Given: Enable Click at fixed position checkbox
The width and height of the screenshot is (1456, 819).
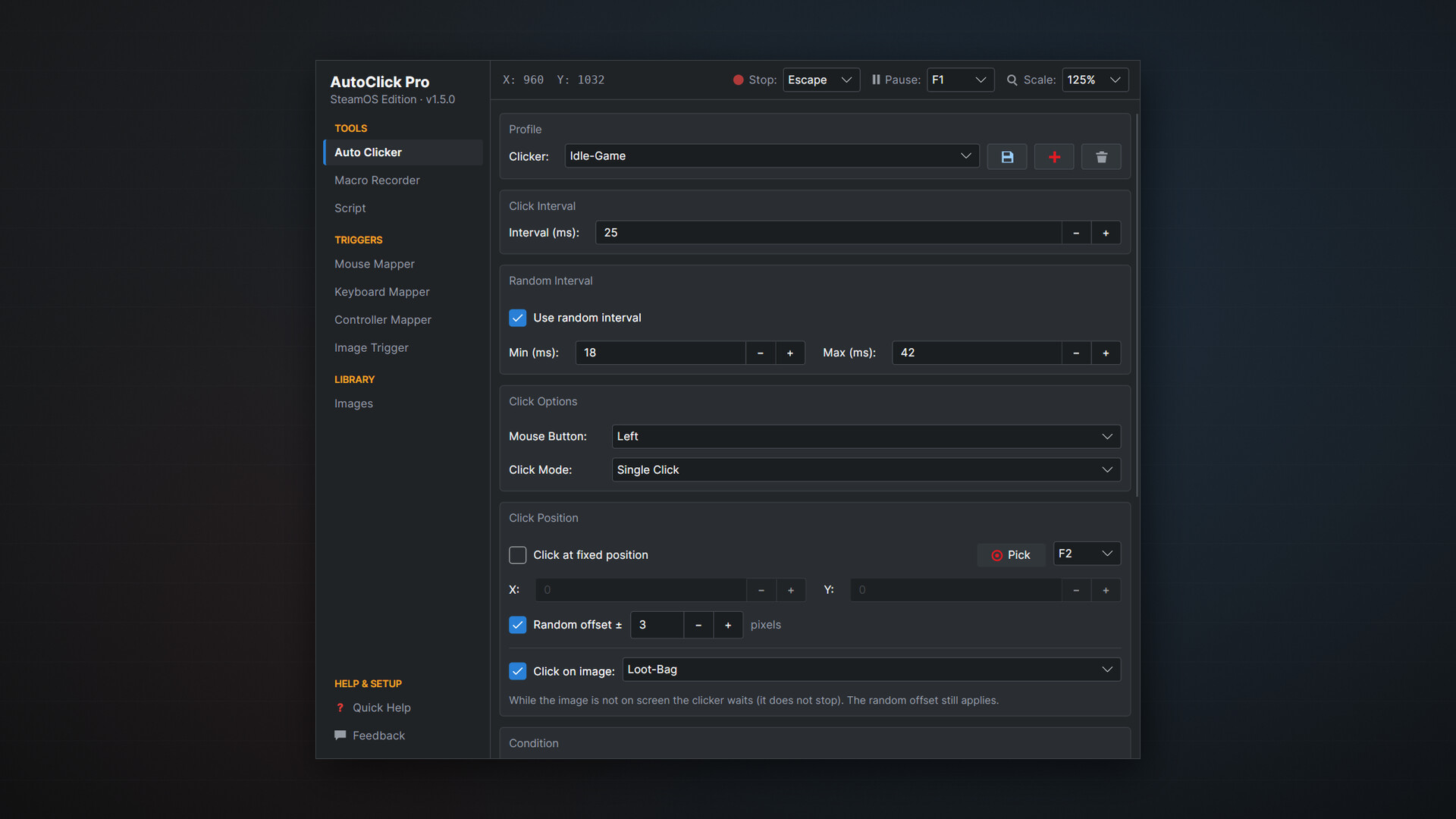Looking at the screenshot, I should coord(517,555).
